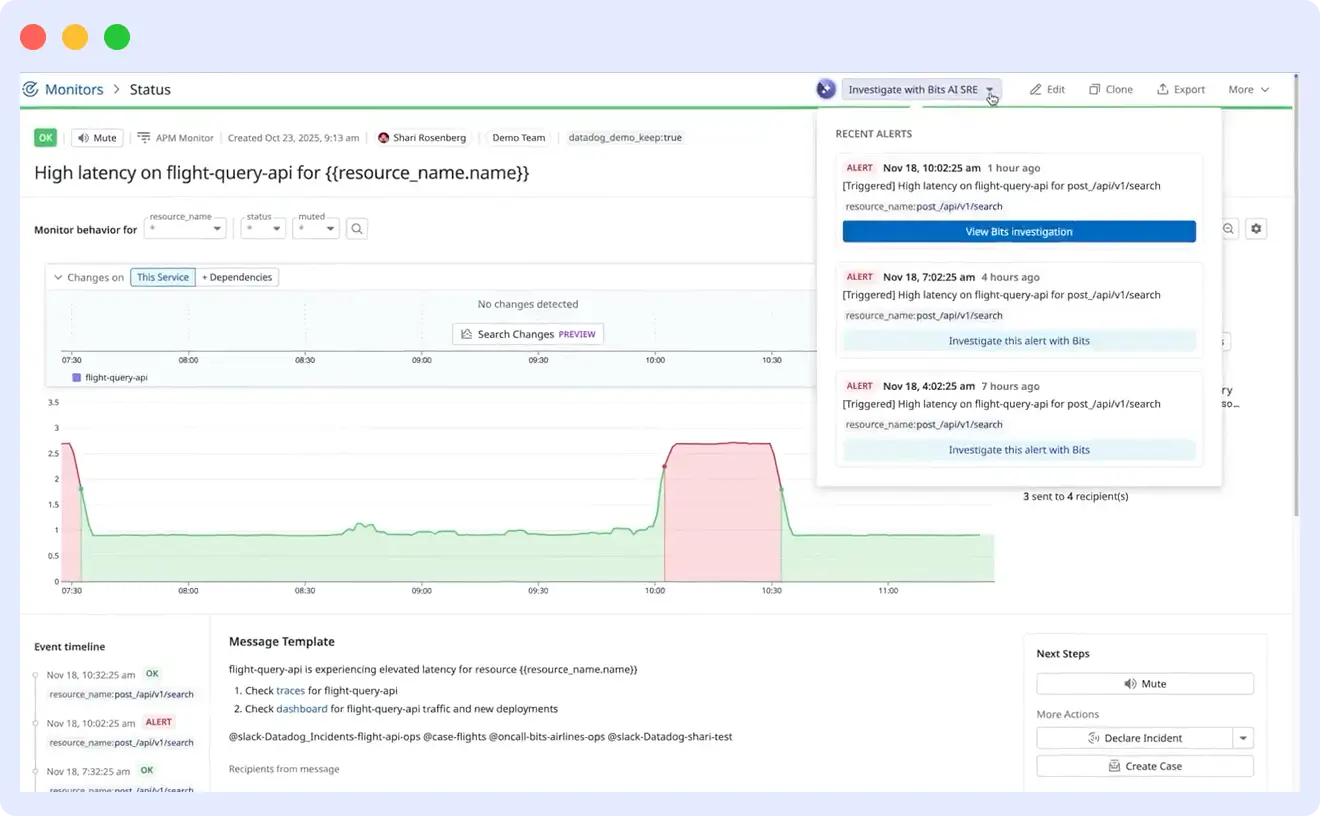
Task: Mute the monitor from header button
Action: tap(97, 138)
